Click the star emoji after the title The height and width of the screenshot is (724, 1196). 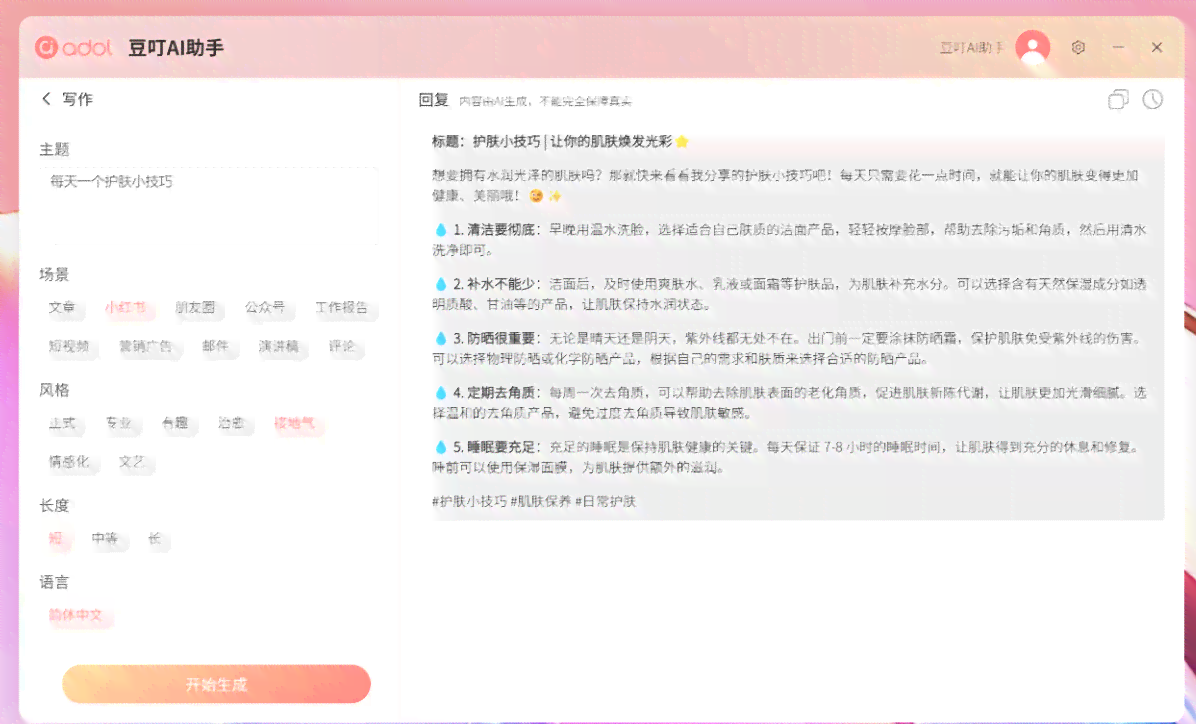pos(682,141)
